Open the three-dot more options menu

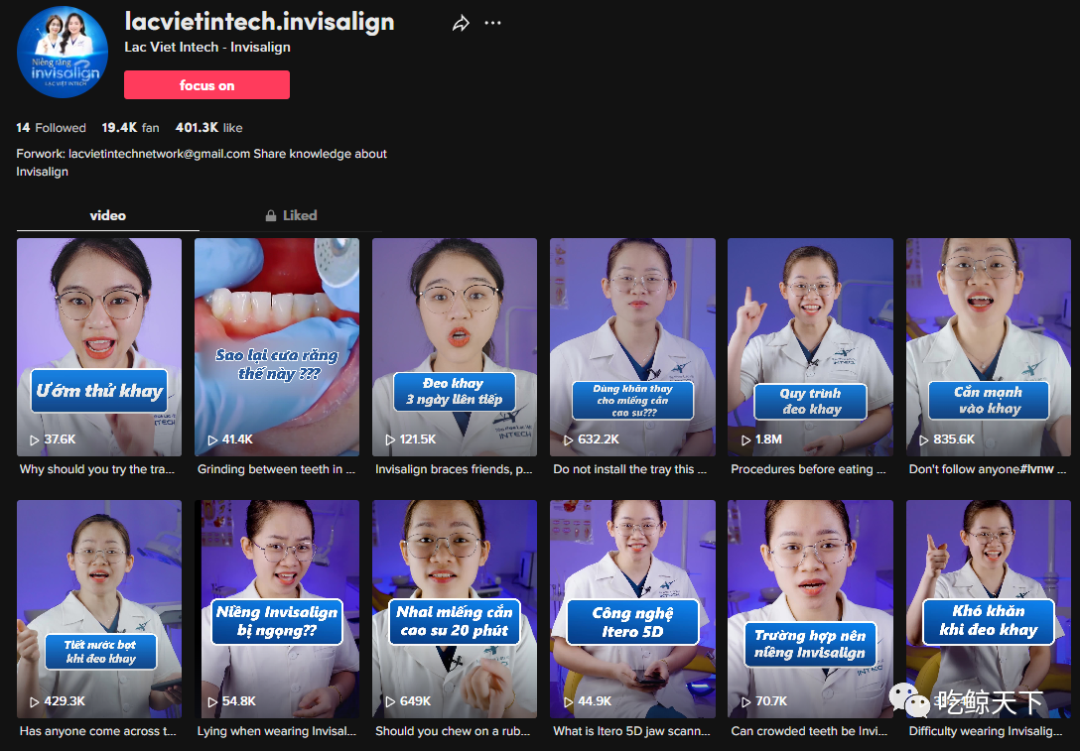click(x=492, y=23)
